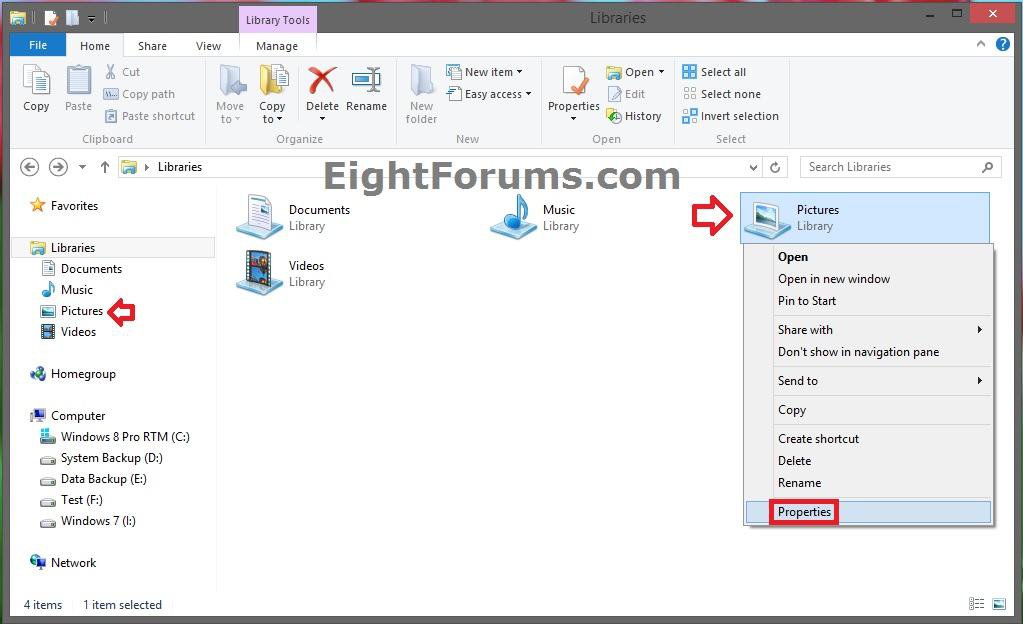Image resolution: width=1023 pixels, height=624 pixels.
Task: Click the Search Libraries input field
Action: click(890, 167)
